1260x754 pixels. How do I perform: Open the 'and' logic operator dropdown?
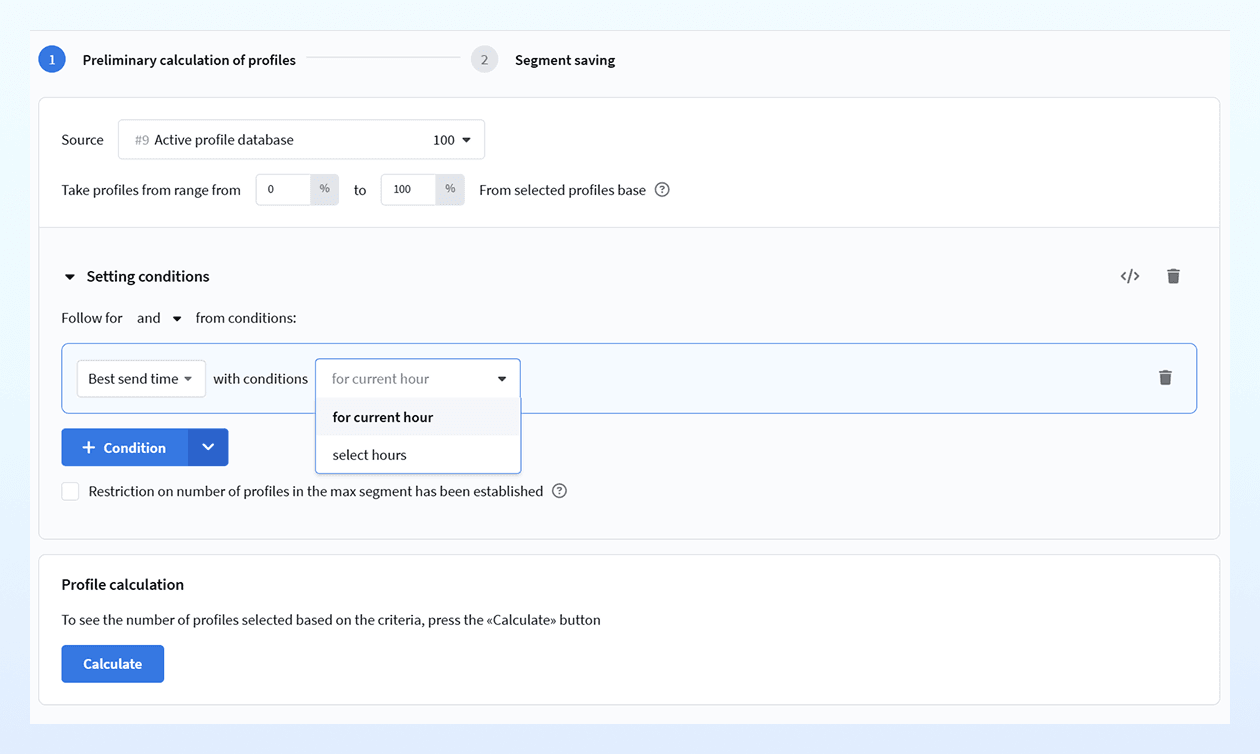tap(159, 318)
